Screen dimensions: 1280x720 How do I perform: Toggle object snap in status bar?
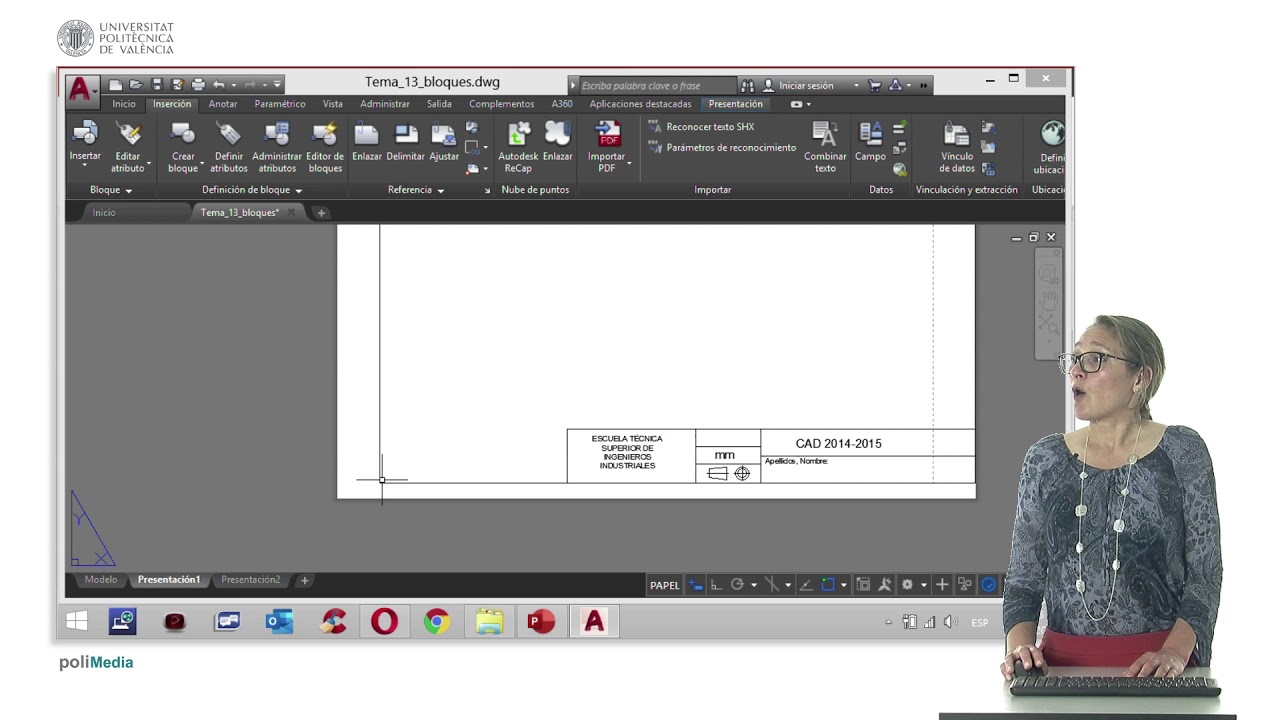[828, 585]
